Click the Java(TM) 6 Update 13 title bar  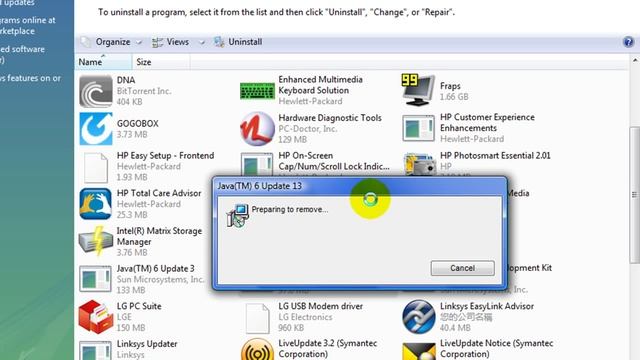pos(360,186)
